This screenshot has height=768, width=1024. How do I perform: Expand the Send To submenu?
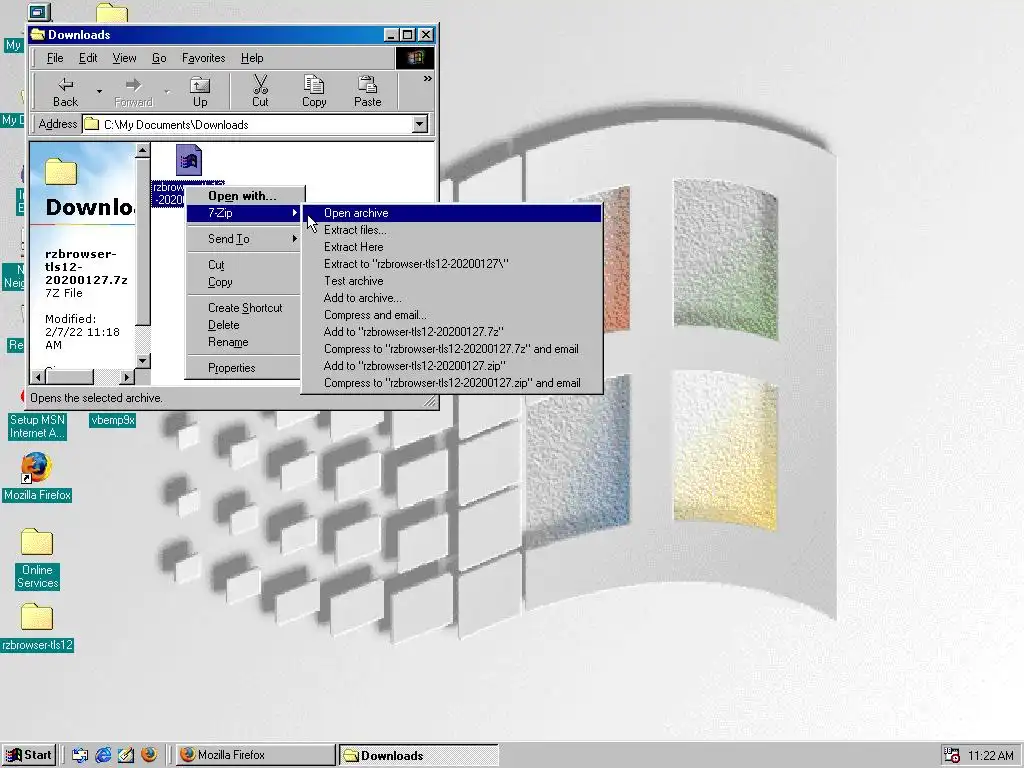(245, 239)
